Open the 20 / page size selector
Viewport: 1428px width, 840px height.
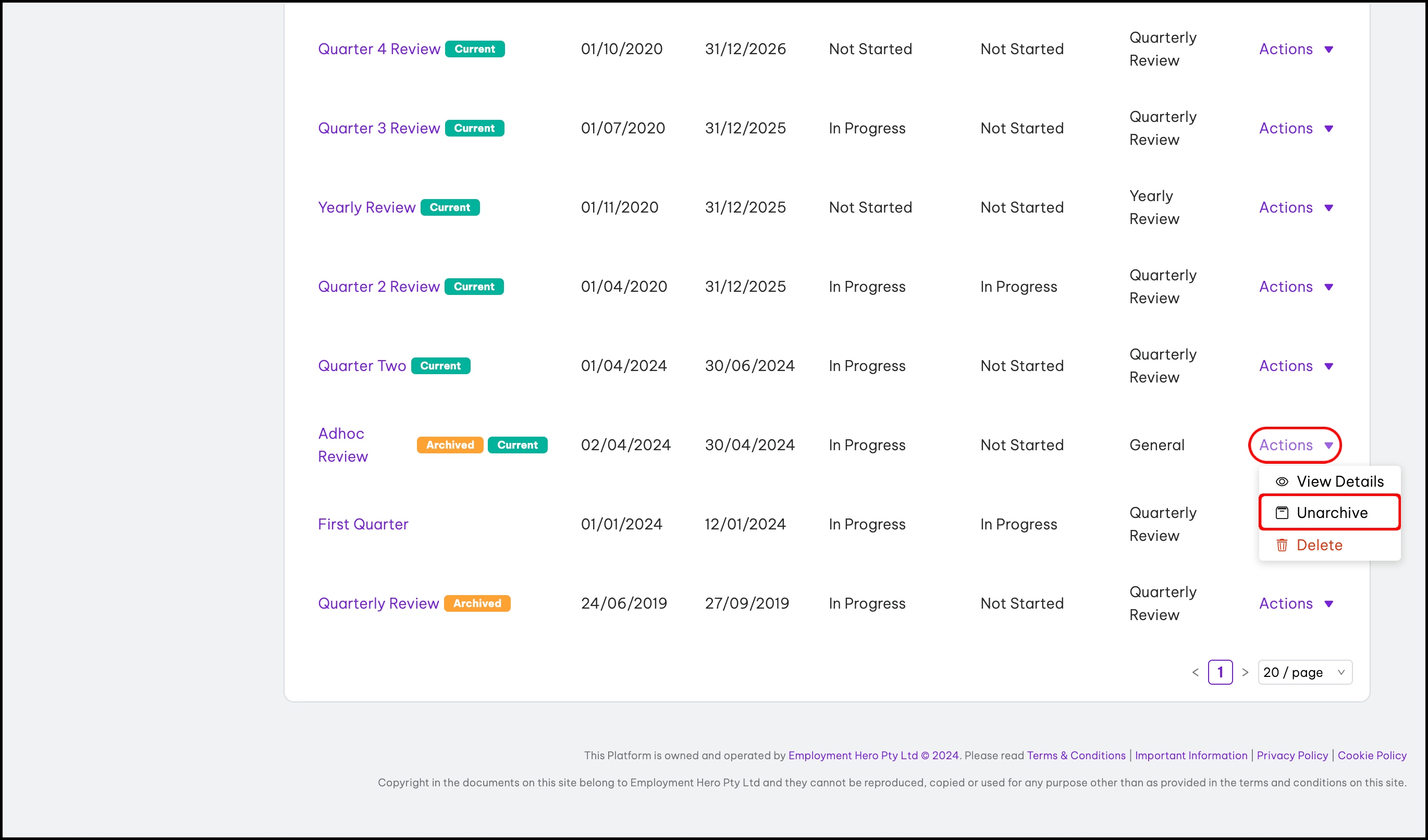coord(1304,672)
